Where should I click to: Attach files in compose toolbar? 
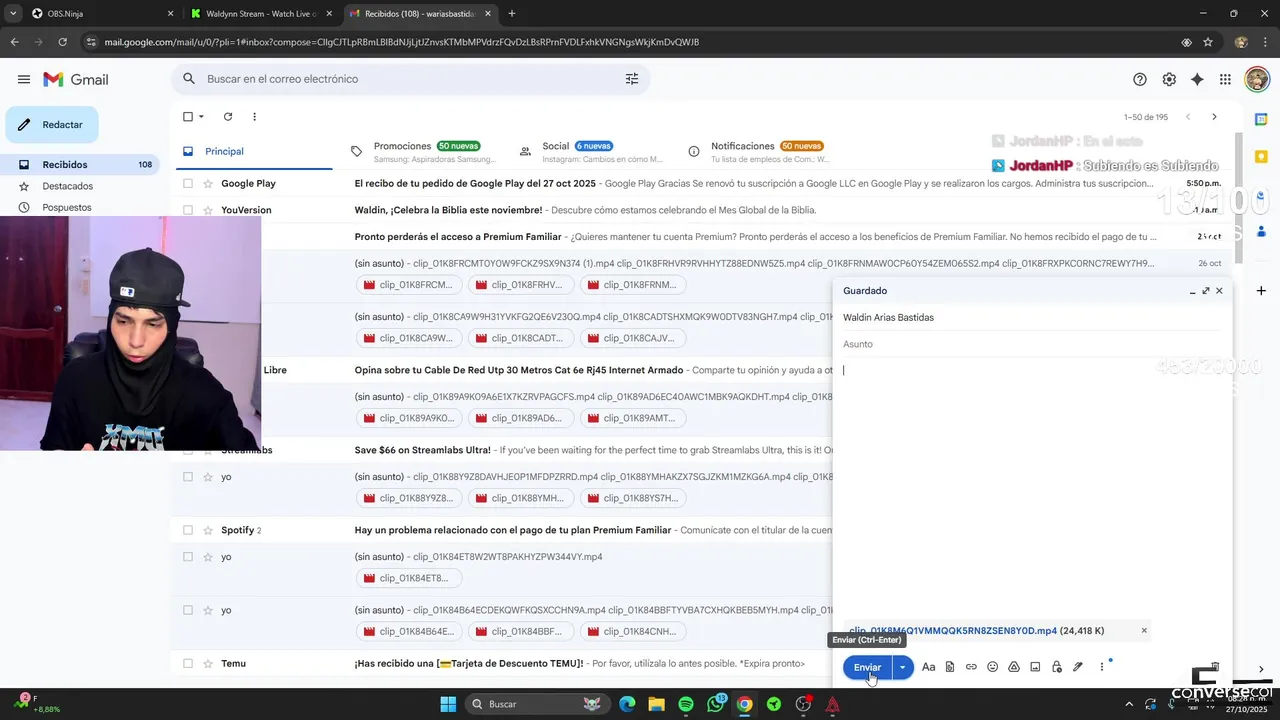(950, 667)
